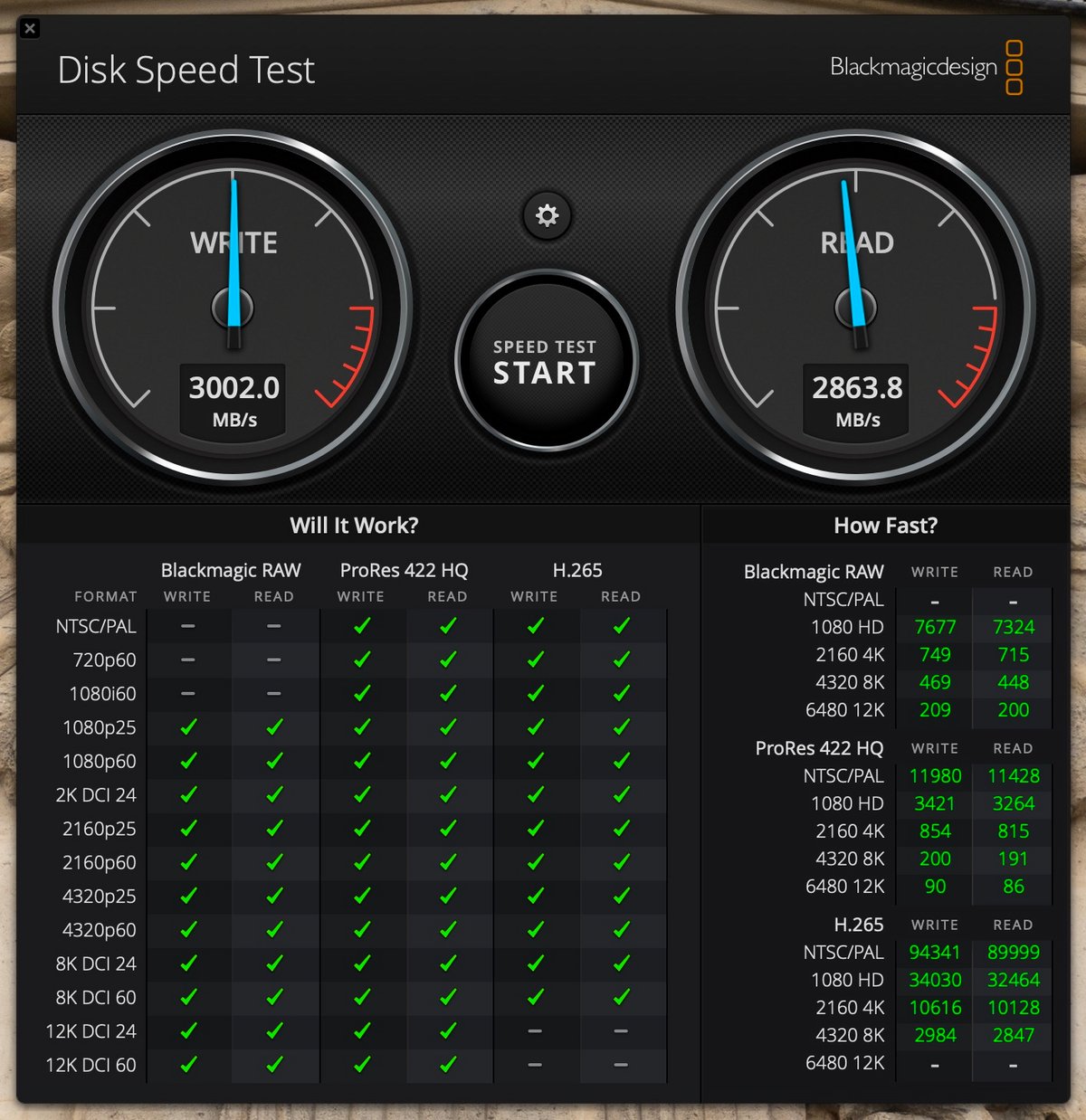The width and height of the screenshot is (1086, 1120).
Task: Click ProRes 422 HQ 4320 8K read value 191
Action: point(1014,859)
